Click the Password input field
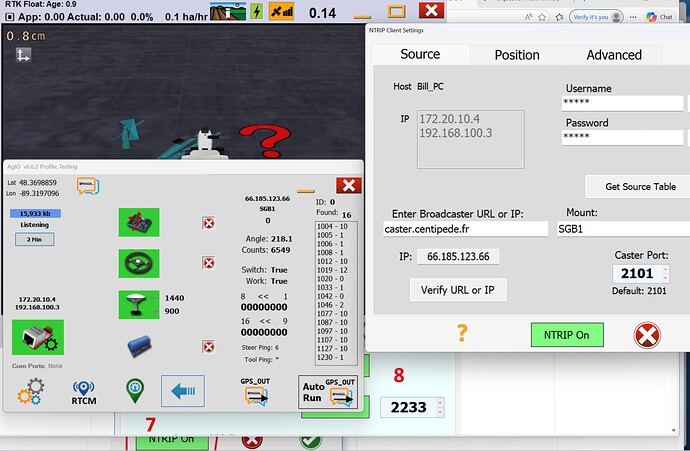Screen dimensions: 690x451 pos(622,138)
